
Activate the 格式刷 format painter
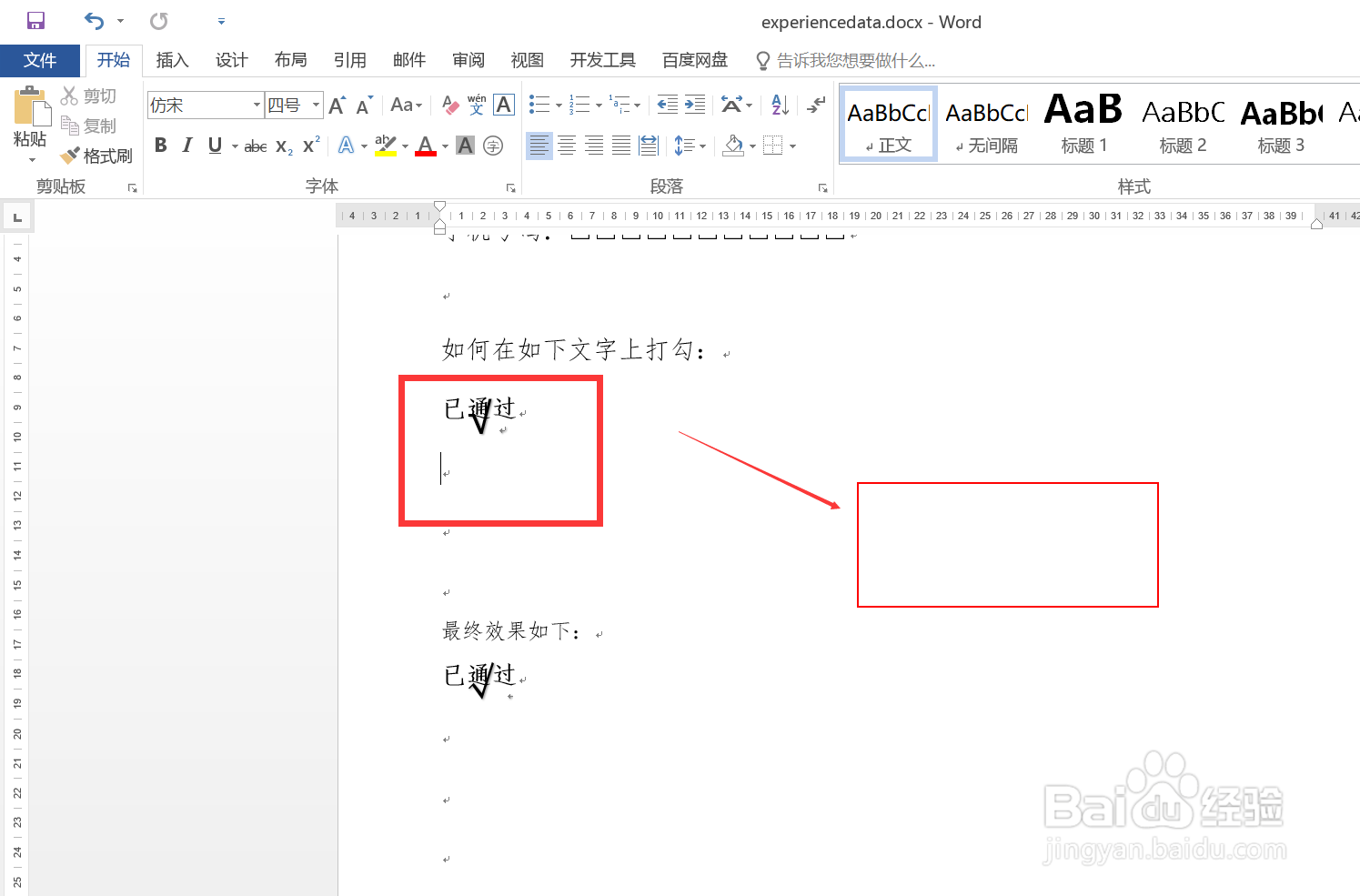[x=96, y=156]
